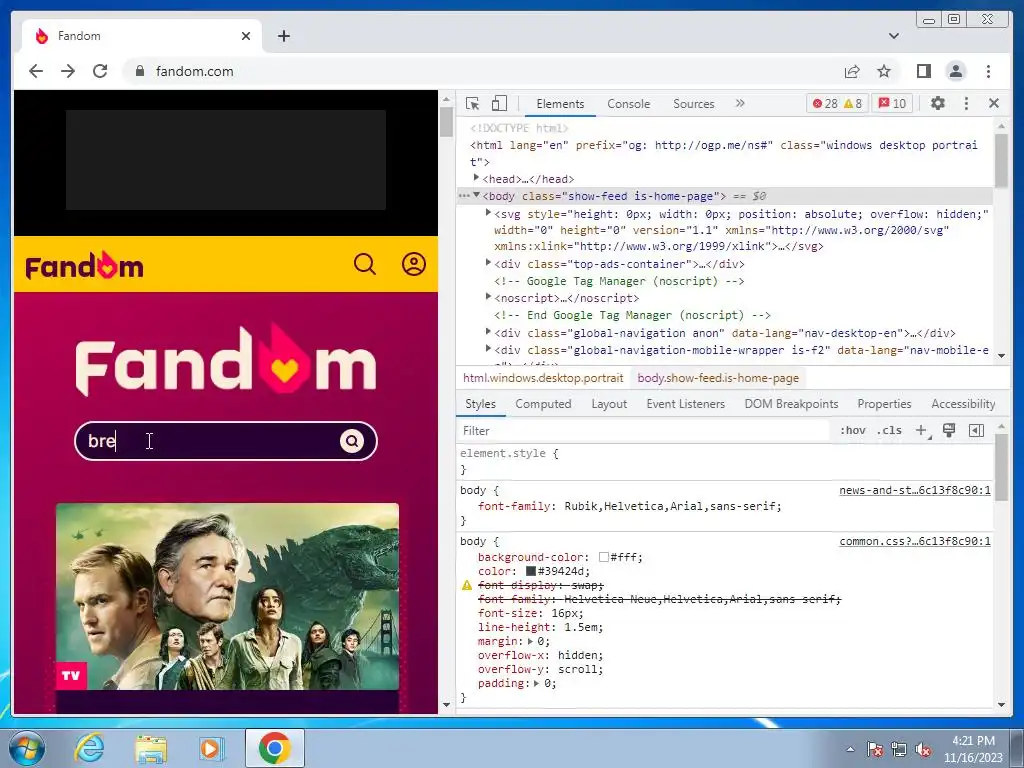The height and width of the screenshot is (768, 1024).
Task: Expand the padding shorthand property triangle
Action: (537, 684)
